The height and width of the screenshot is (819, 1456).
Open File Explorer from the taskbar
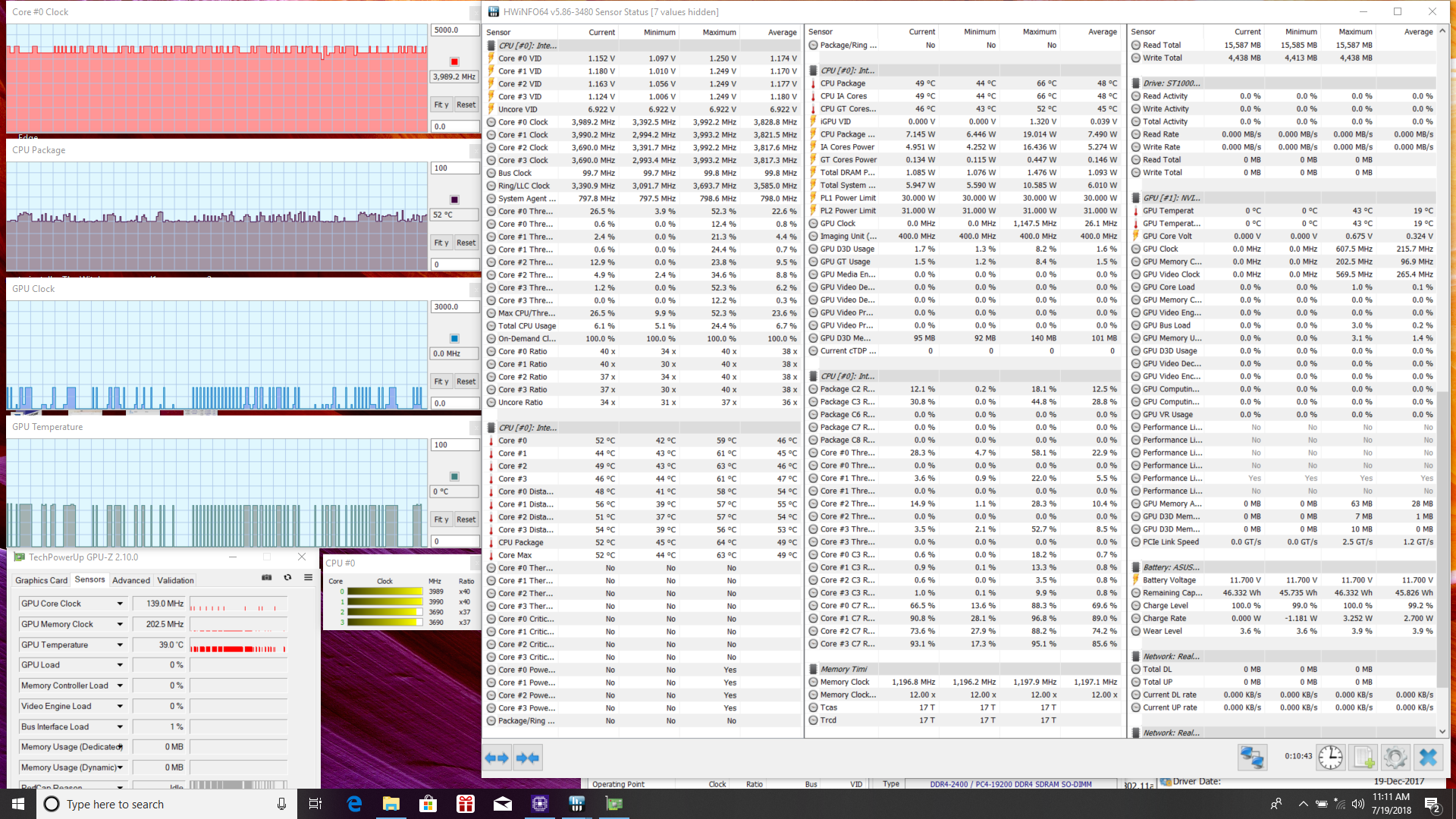pyautogui.click(x=391, y=804)
